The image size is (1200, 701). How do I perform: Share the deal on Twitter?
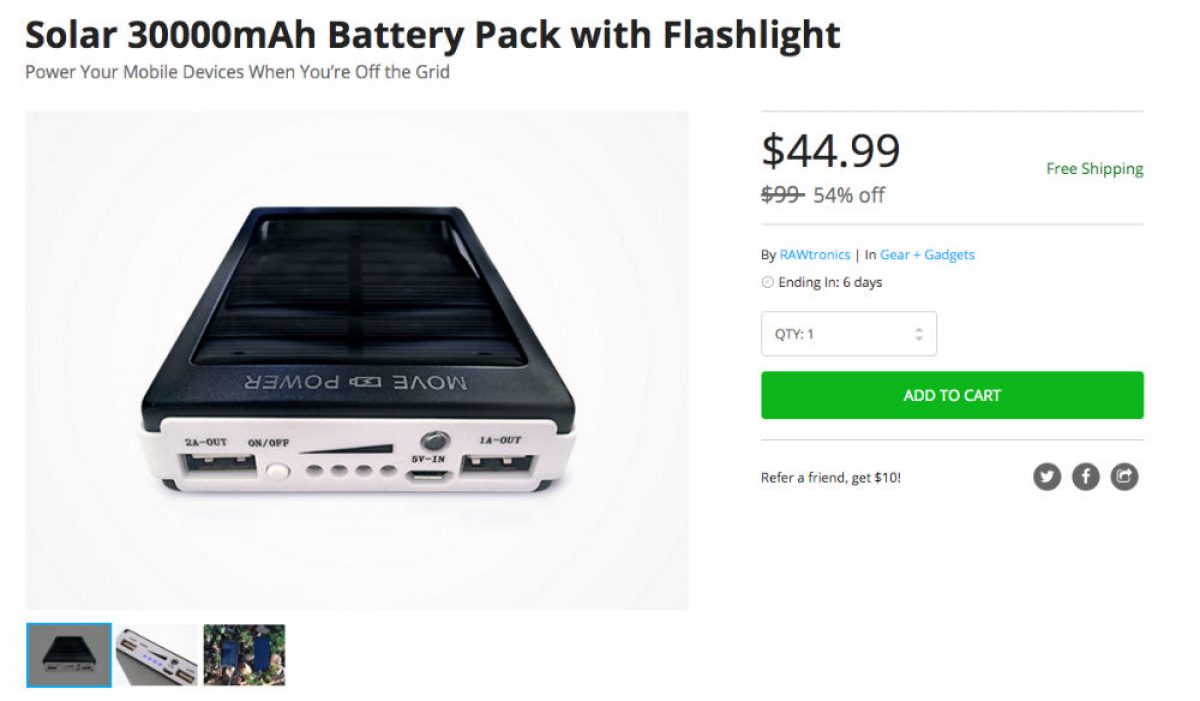pos(1047,477)
